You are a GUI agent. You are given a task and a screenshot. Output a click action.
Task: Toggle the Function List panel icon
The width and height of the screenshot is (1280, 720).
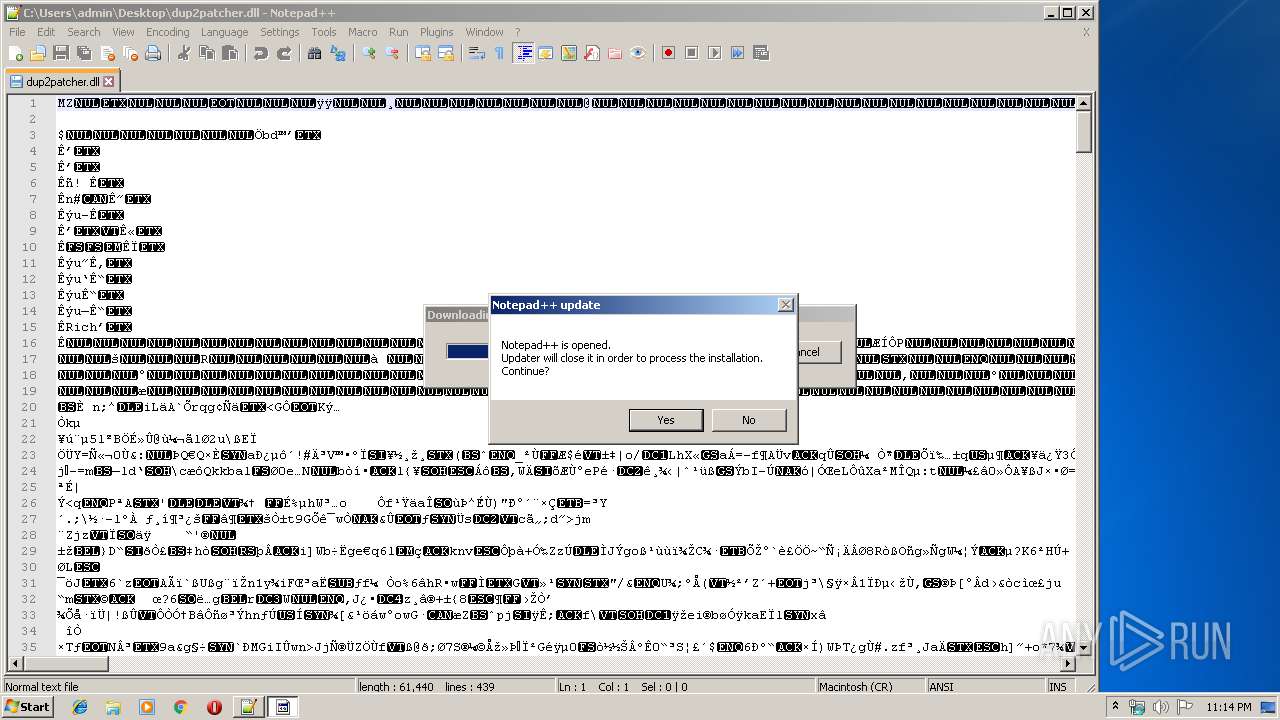click(592, 53)
